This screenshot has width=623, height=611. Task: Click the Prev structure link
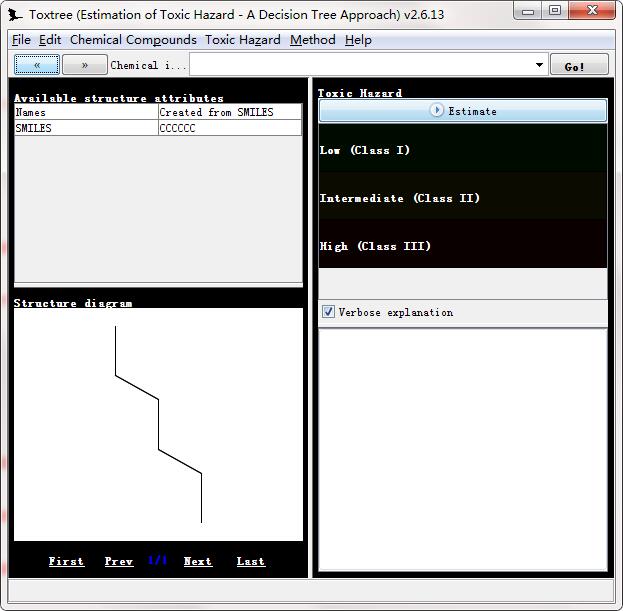119,562
